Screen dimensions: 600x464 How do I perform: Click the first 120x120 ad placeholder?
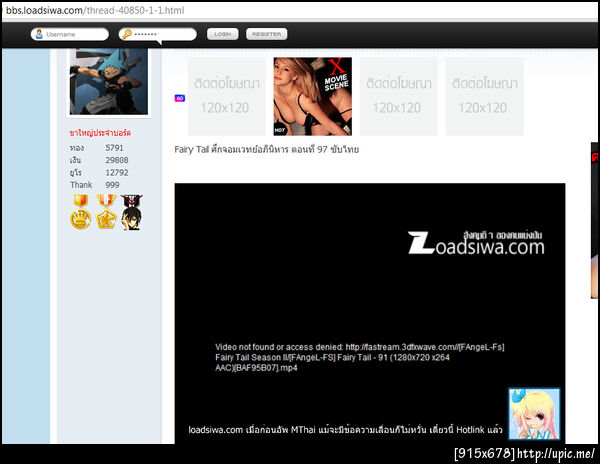pos(227,96)
